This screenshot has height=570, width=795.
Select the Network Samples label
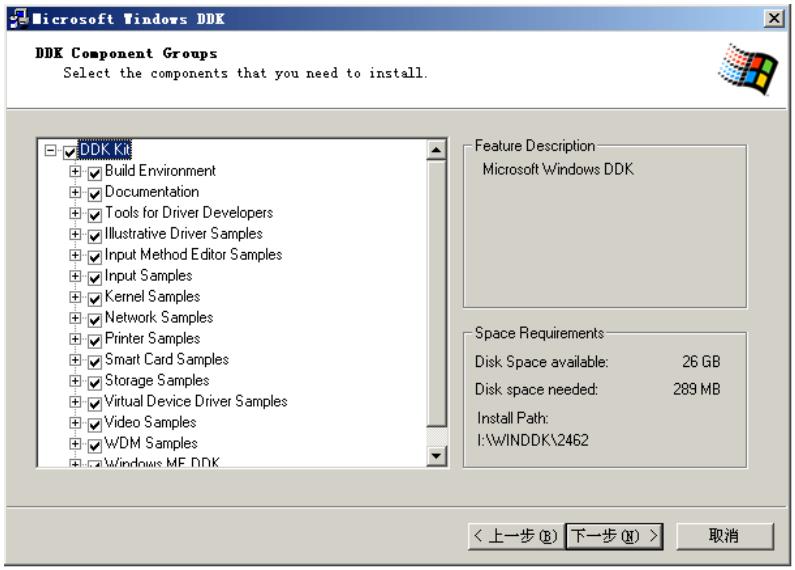coord(159,317)
